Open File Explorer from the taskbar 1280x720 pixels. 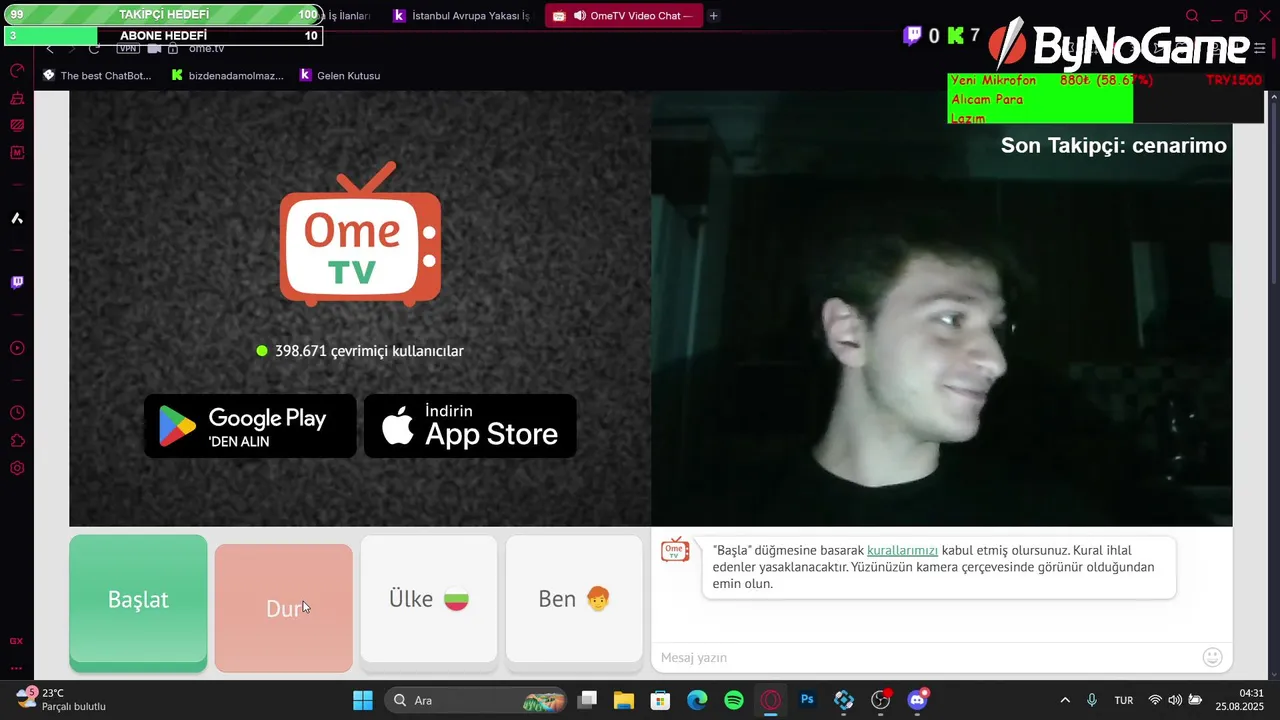click(624, 700)
